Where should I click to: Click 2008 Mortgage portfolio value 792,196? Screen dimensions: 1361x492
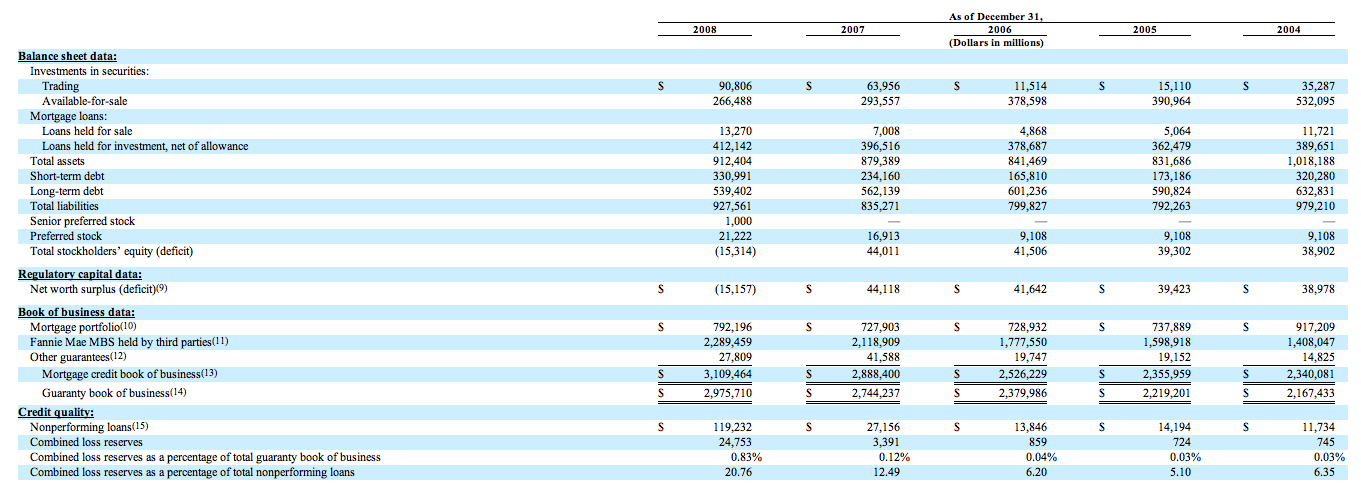(x=731, y=327)
